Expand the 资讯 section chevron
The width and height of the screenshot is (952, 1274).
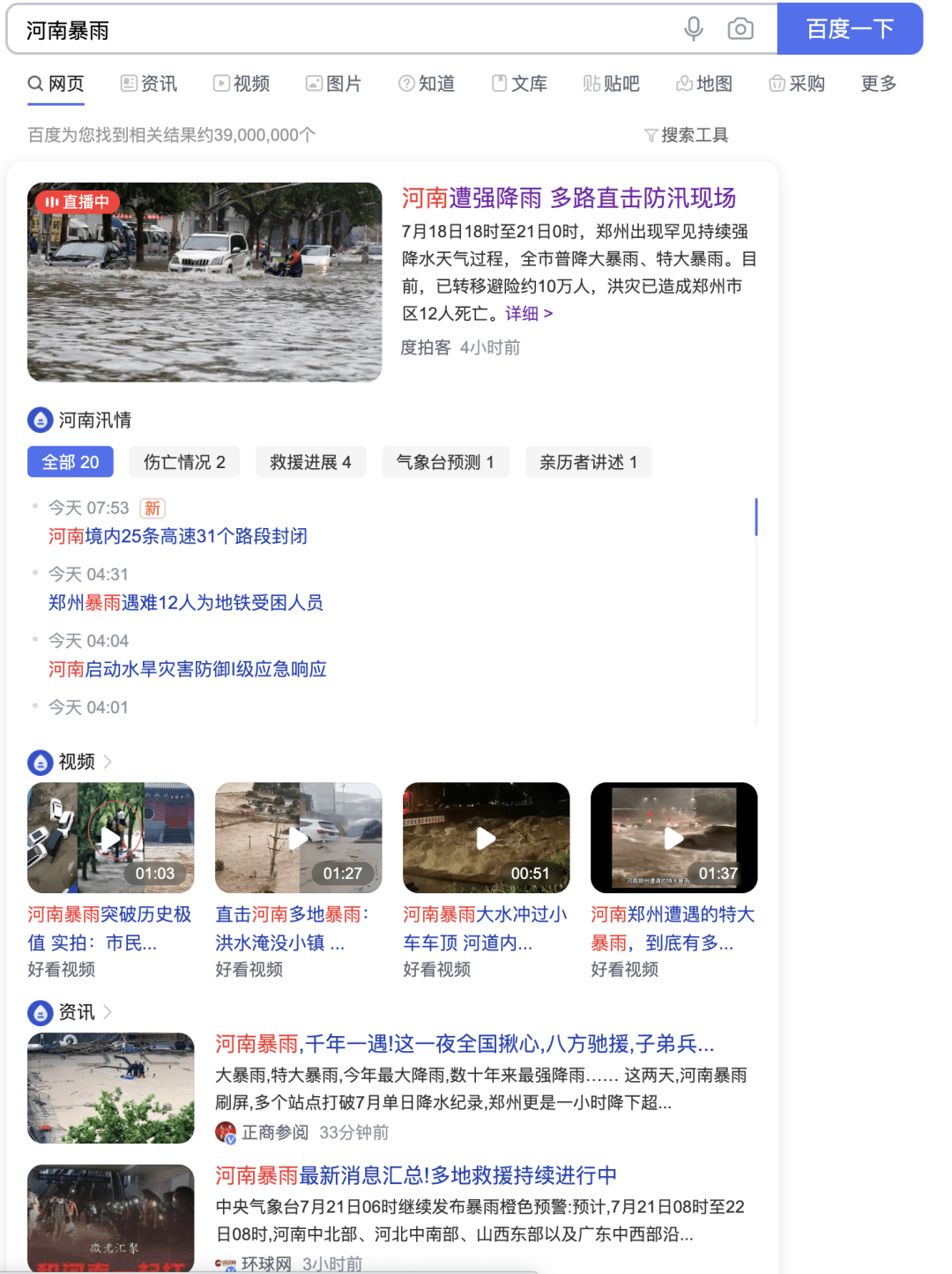(108, 1012)
